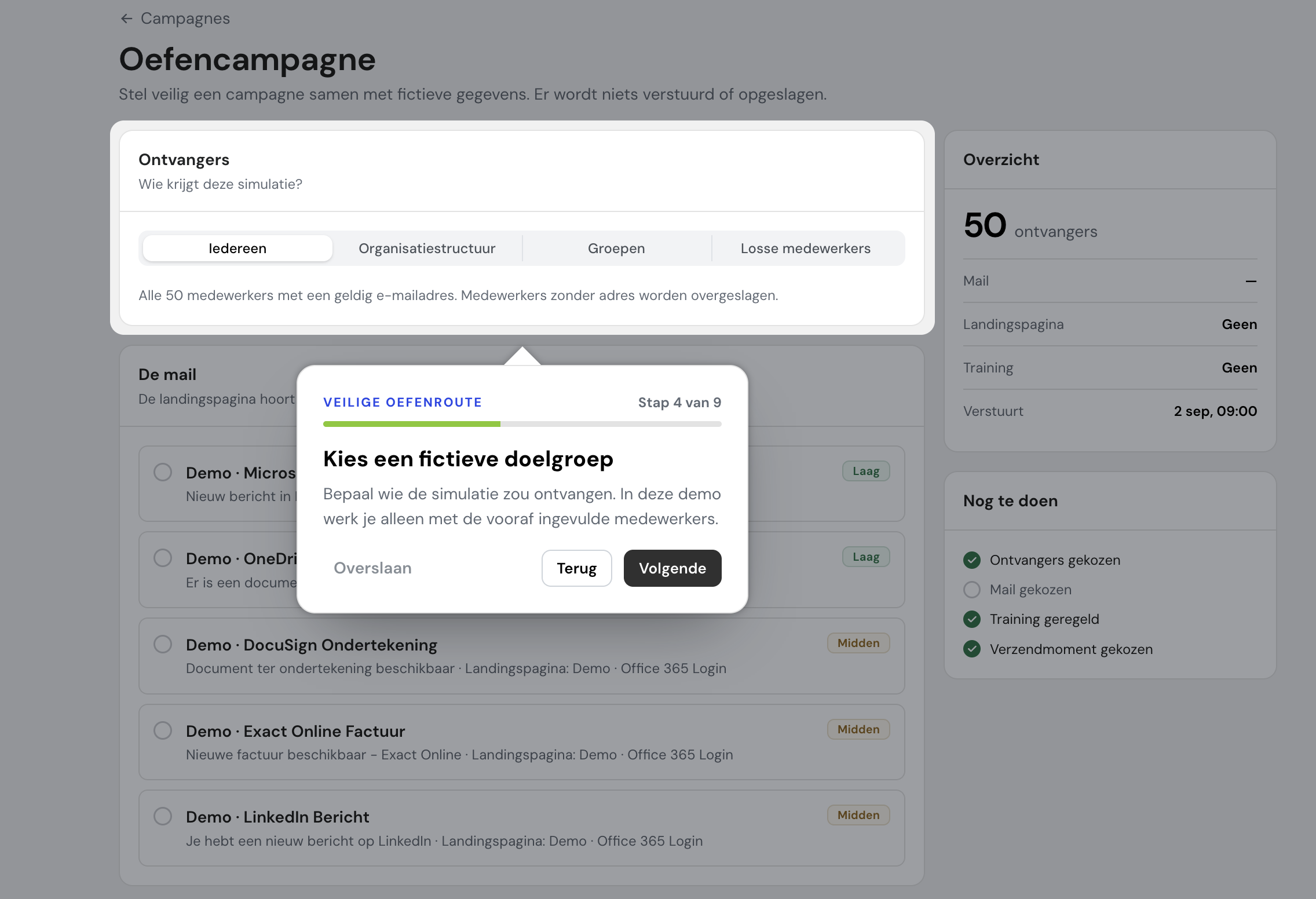The image size is (1316, 899).
Task: Click Terug in the tour popup
Action: pos(577,568)
